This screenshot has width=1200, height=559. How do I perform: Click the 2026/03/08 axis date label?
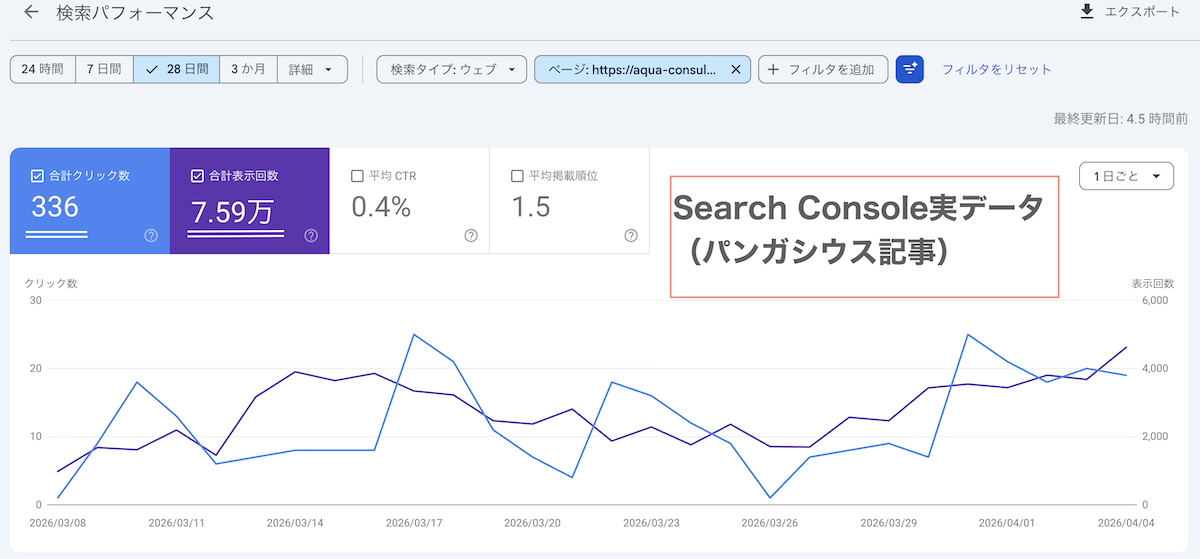58,522
